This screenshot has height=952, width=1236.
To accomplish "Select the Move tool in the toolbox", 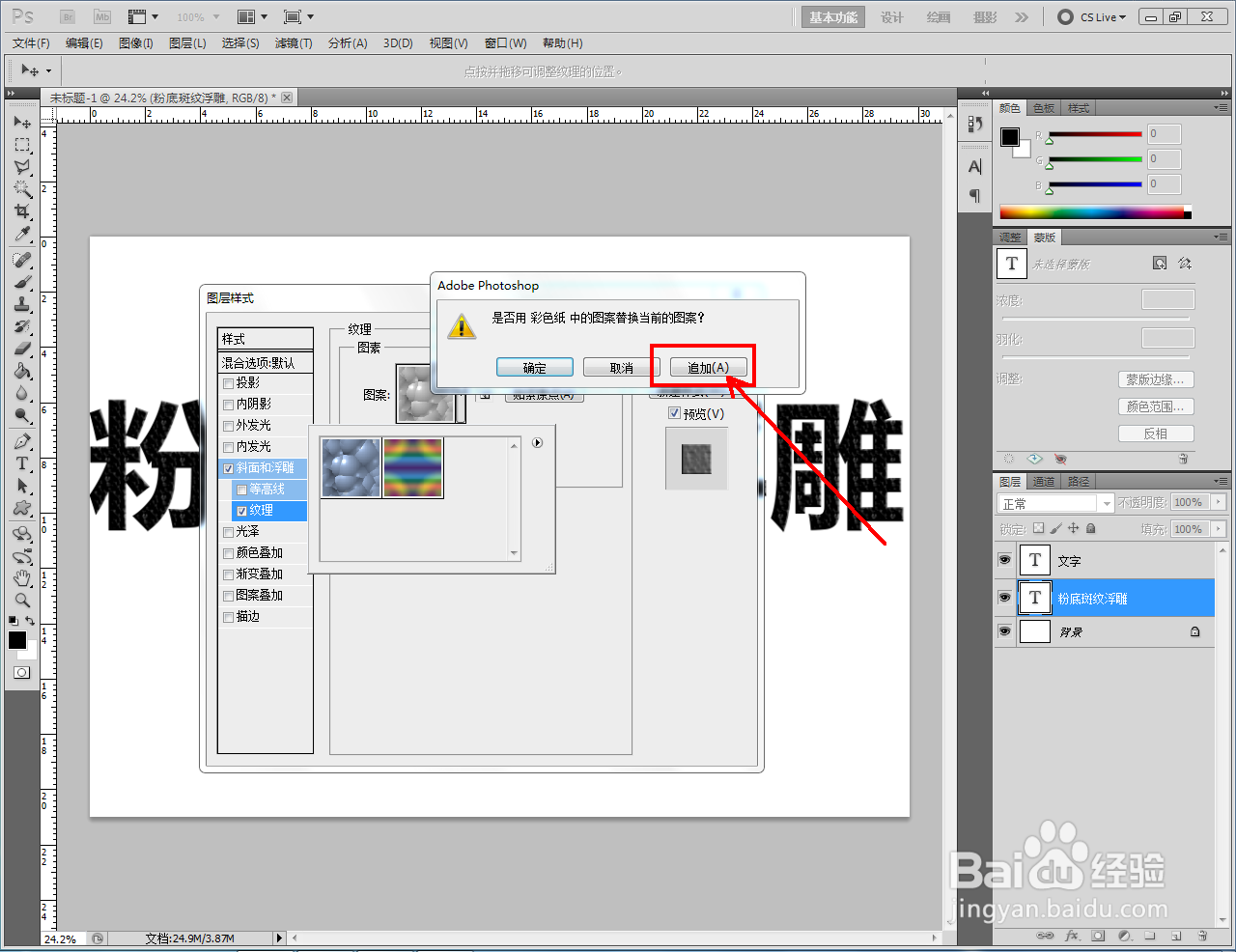I will point(22,123).
